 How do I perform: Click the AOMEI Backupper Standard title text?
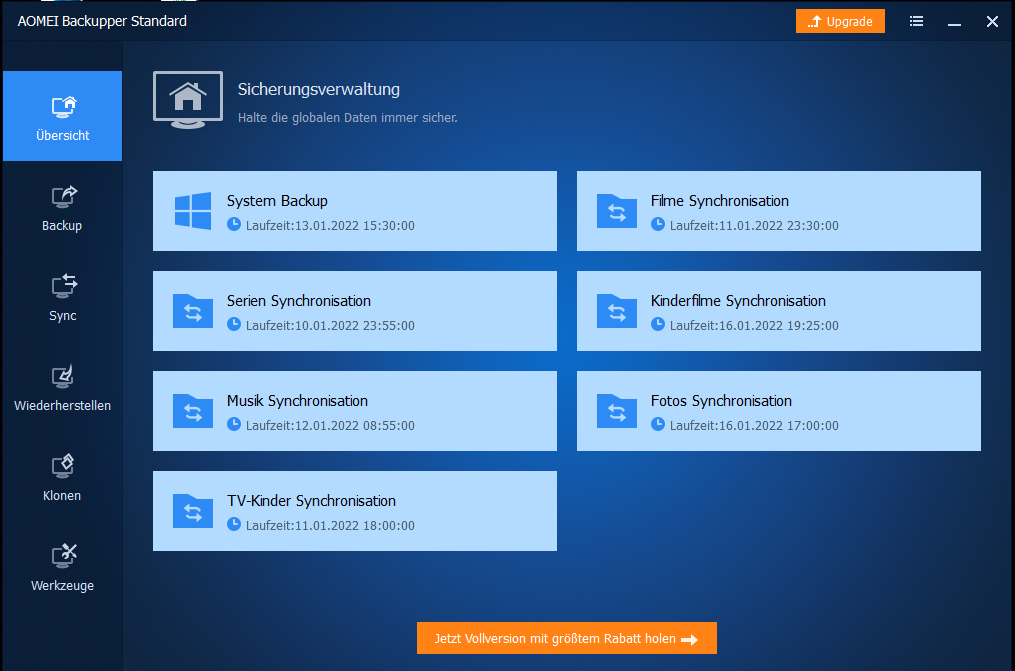coord(102,21)
